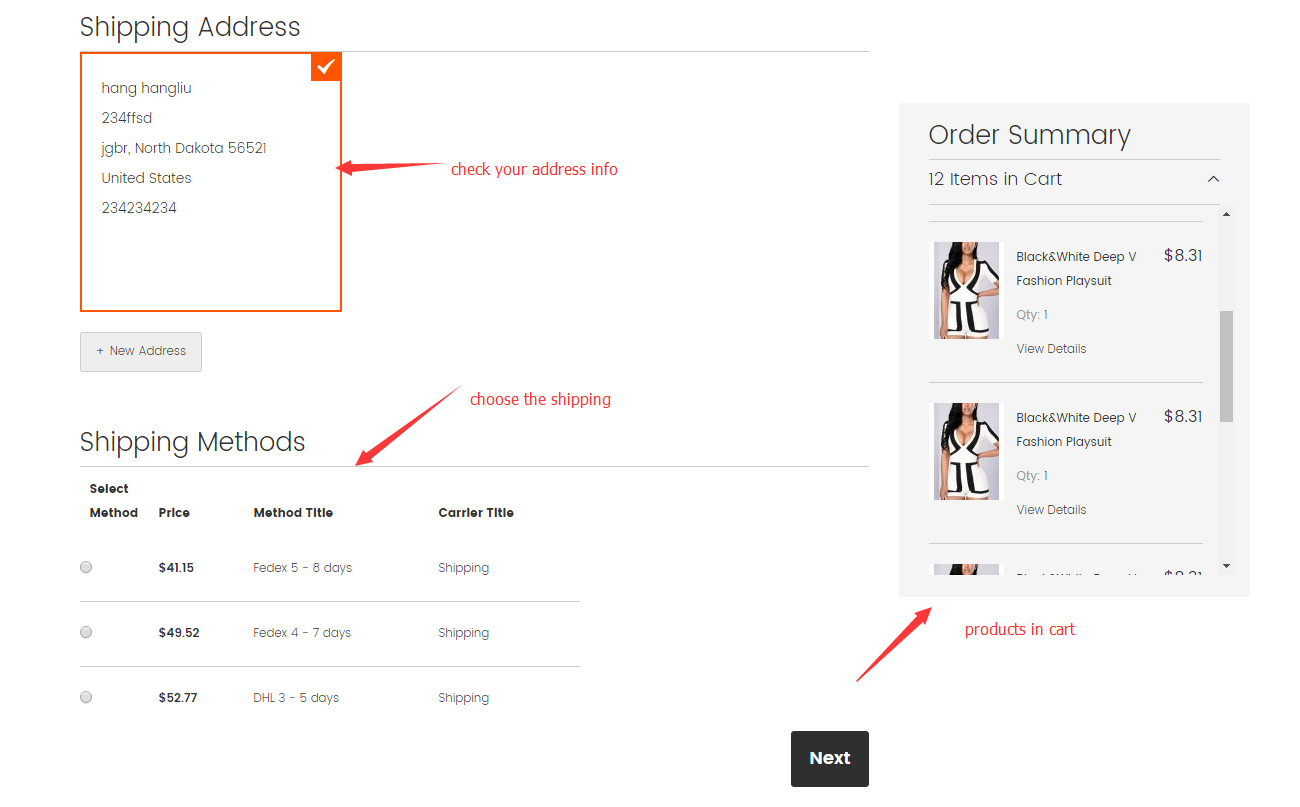Image resolution: width=1300 pixels, height=807 pixels.
Task: Click the 'Carrier Title' column header
Action: 476,512
